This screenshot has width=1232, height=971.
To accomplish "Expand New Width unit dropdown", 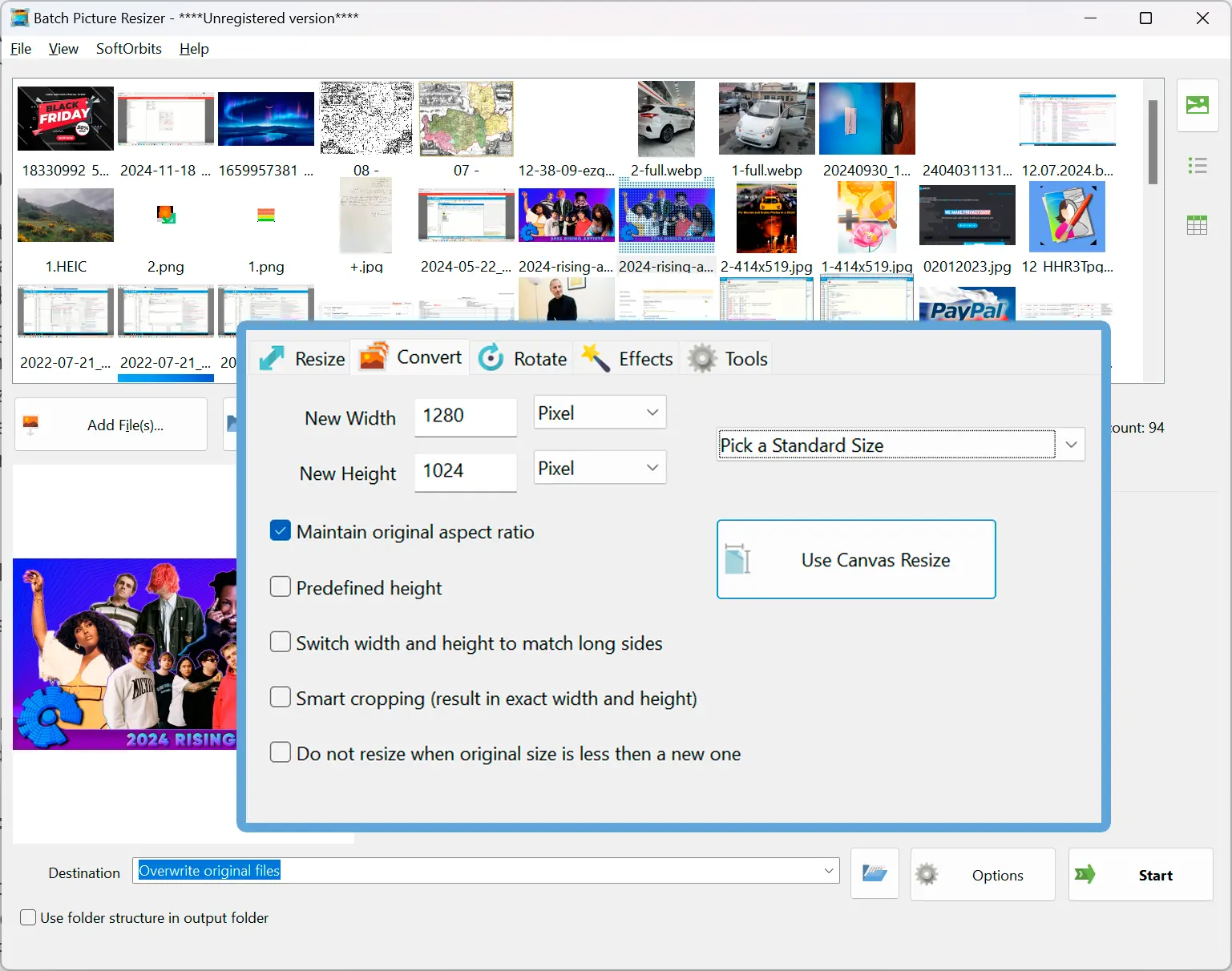I will click(x=600, y=413).
